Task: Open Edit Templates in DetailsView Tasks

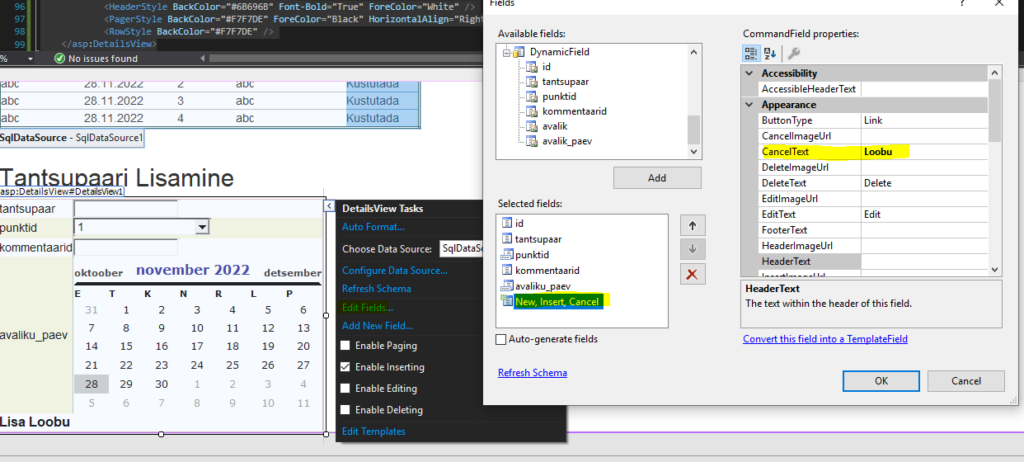Action: [373, 431]
